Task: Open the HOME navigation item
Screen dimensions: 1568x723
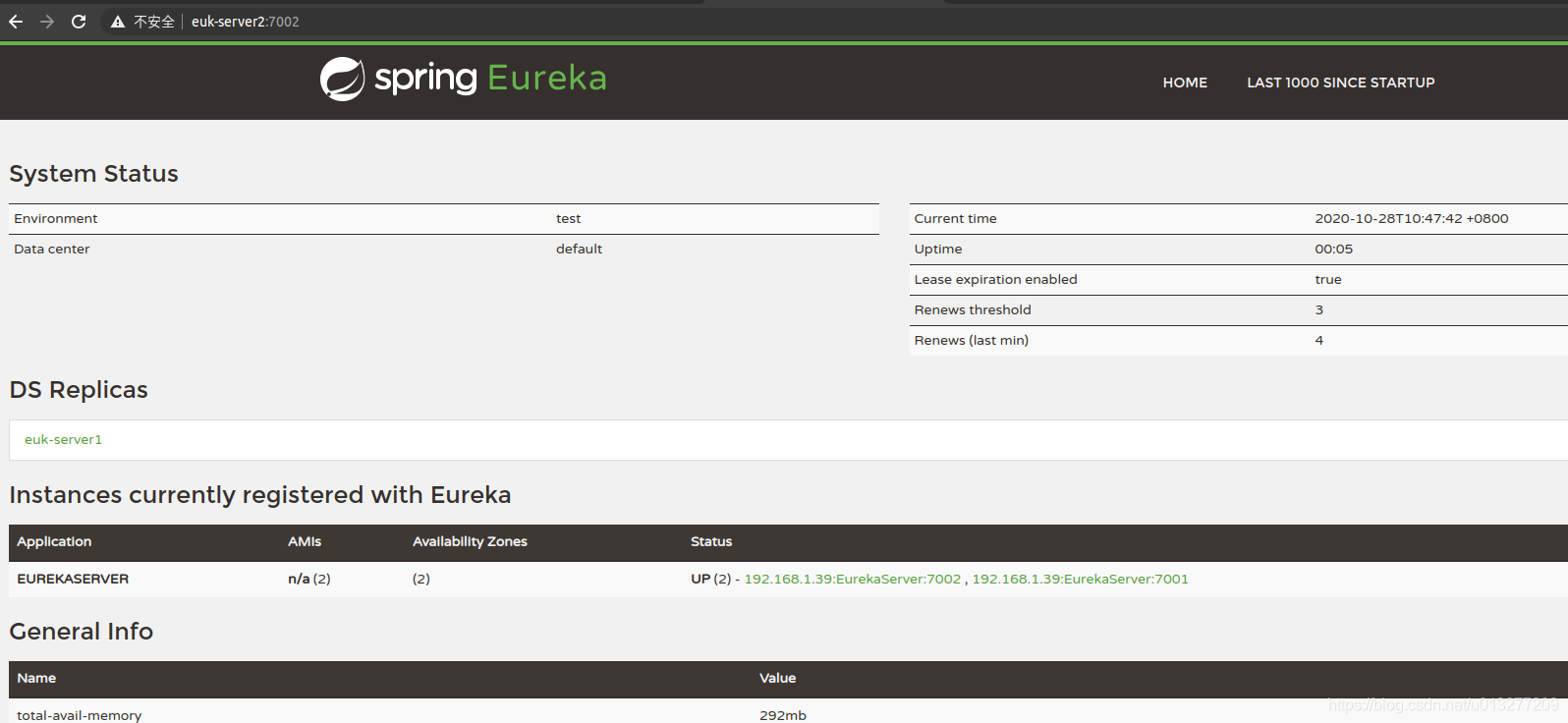Action: click(1185, 83)
